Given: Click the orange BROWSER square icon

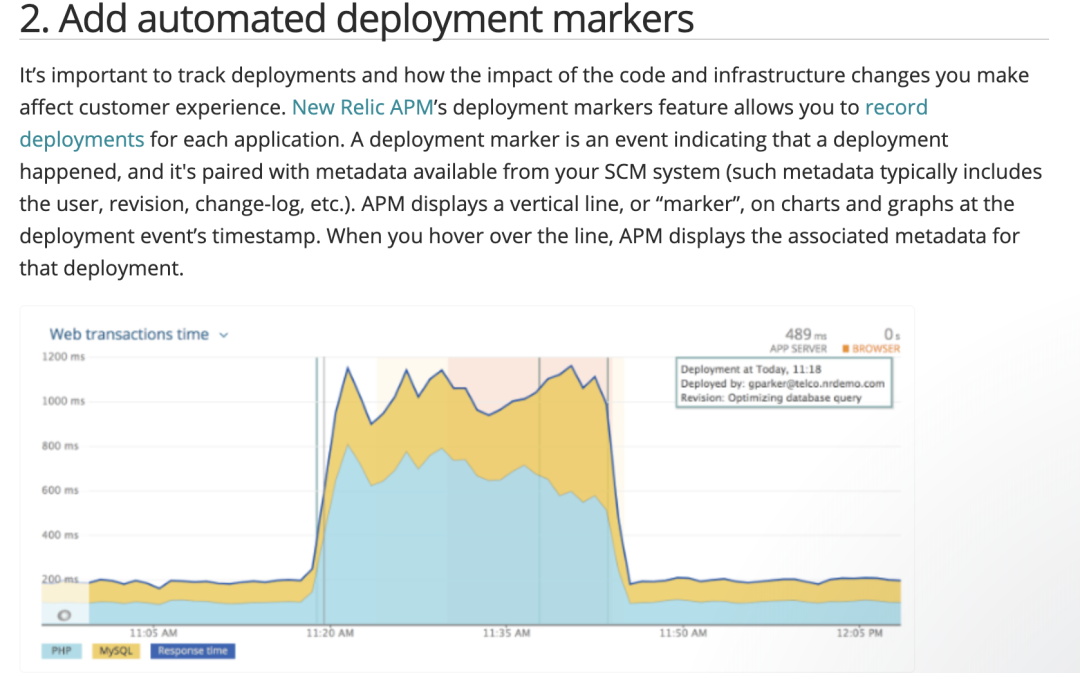Looking at the screenshot, I should click(x=846, y=349).
